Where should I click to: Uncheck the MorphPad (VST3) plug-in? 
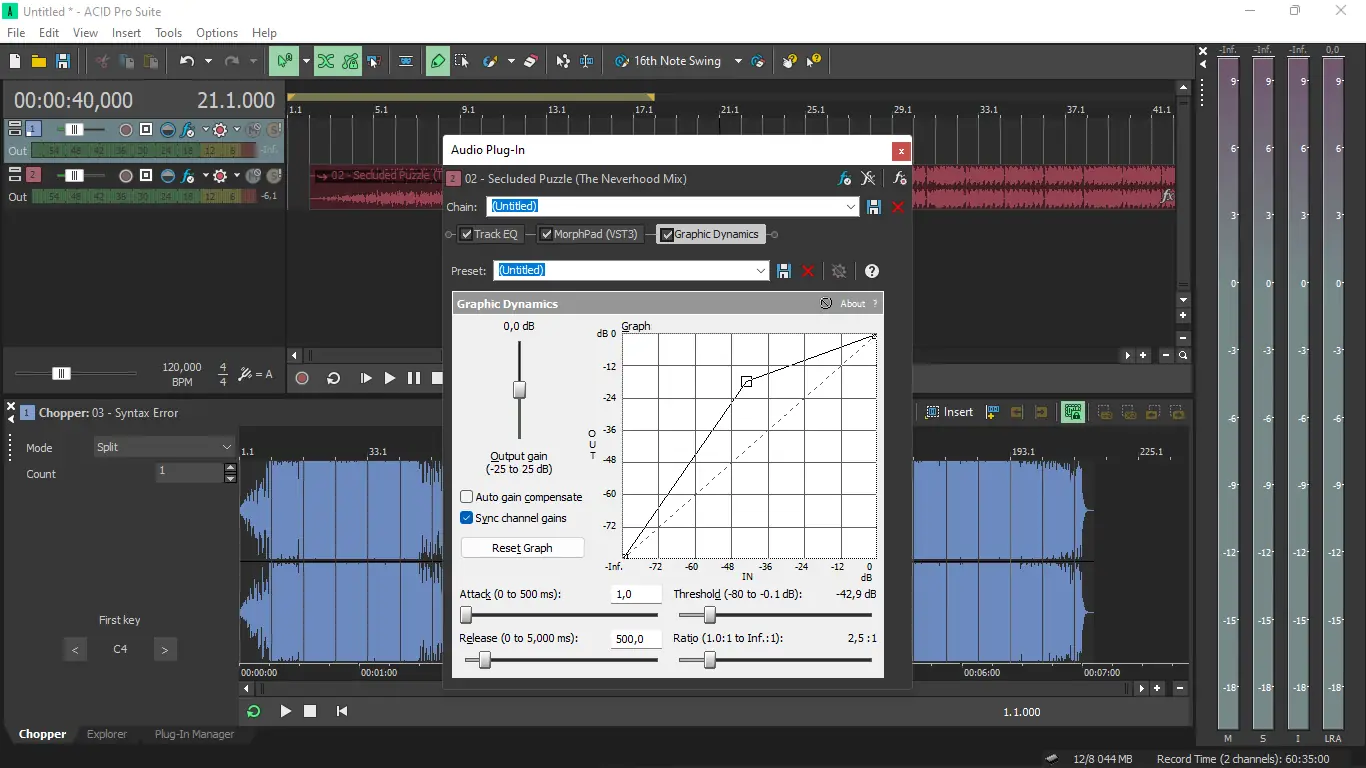click(546, 233)
